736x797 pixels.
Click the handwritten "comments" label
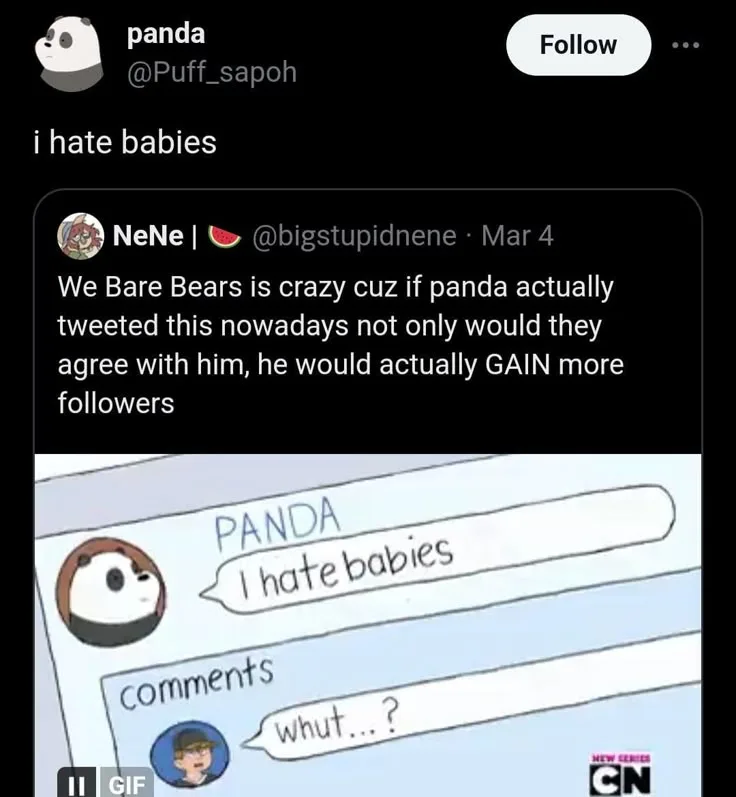coord(196,680)
